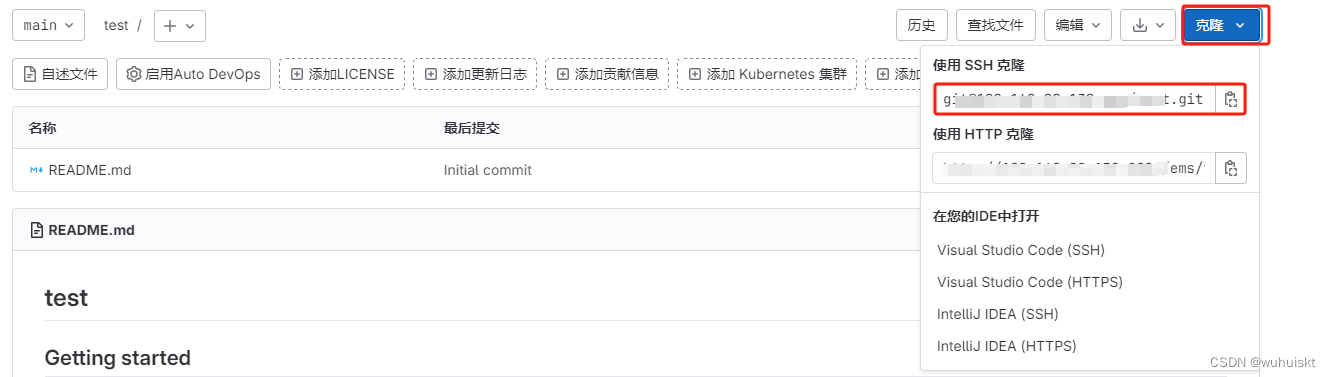Open the README.md file link

point(90,170)
